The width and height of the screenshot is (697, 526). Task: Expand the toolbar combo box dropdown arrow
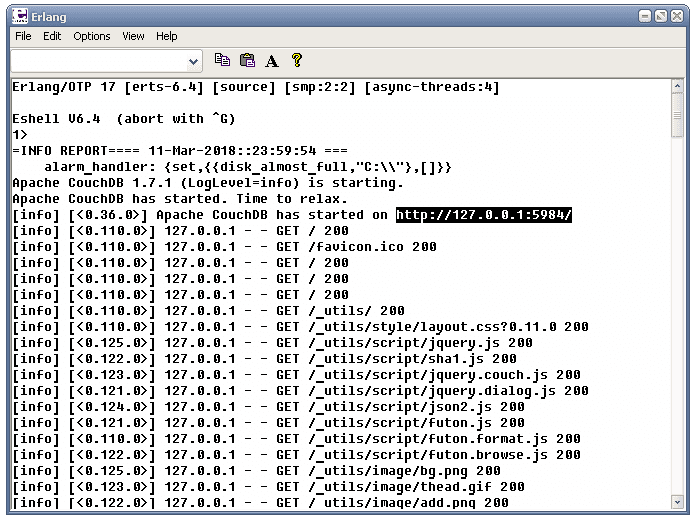point(193,61)
